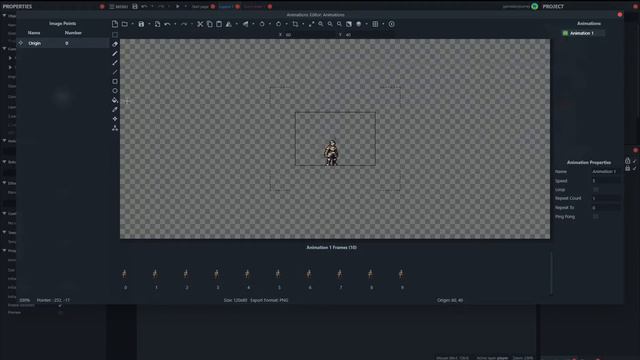Select the image points origin tool
This screenshot has width=640, height=360.
(115, 119)
